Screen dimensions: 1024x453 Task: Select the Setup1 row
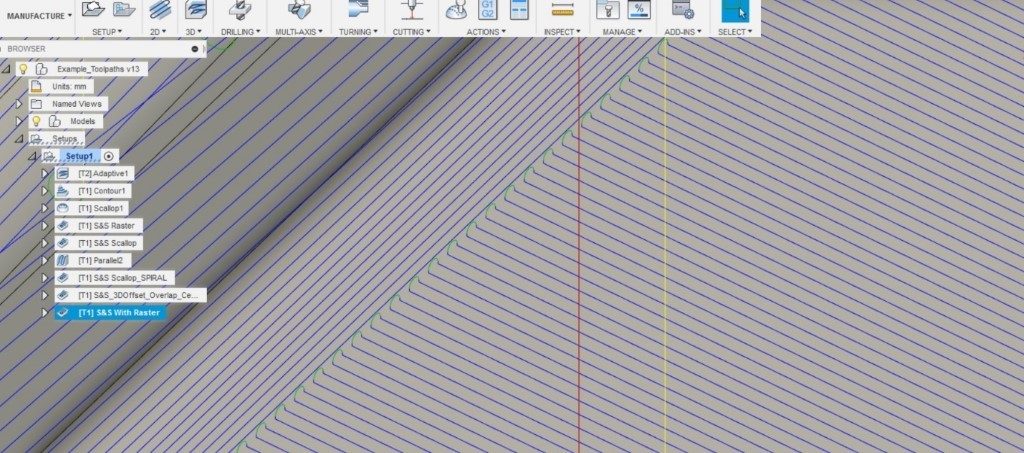pos(79,156)
